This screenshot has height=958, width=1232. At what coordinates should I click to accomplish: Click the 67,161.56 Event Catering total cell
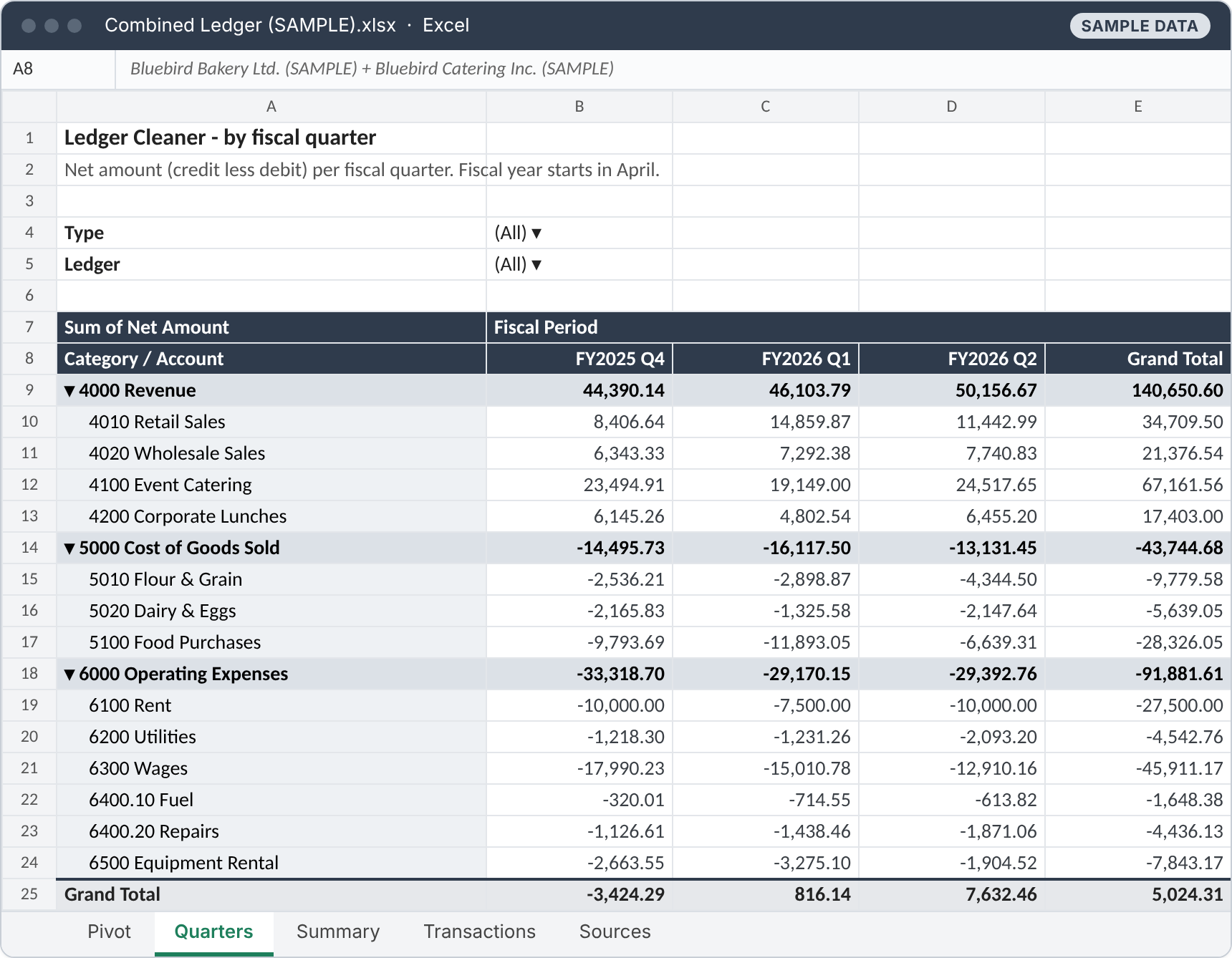(x=1137, y=485)
